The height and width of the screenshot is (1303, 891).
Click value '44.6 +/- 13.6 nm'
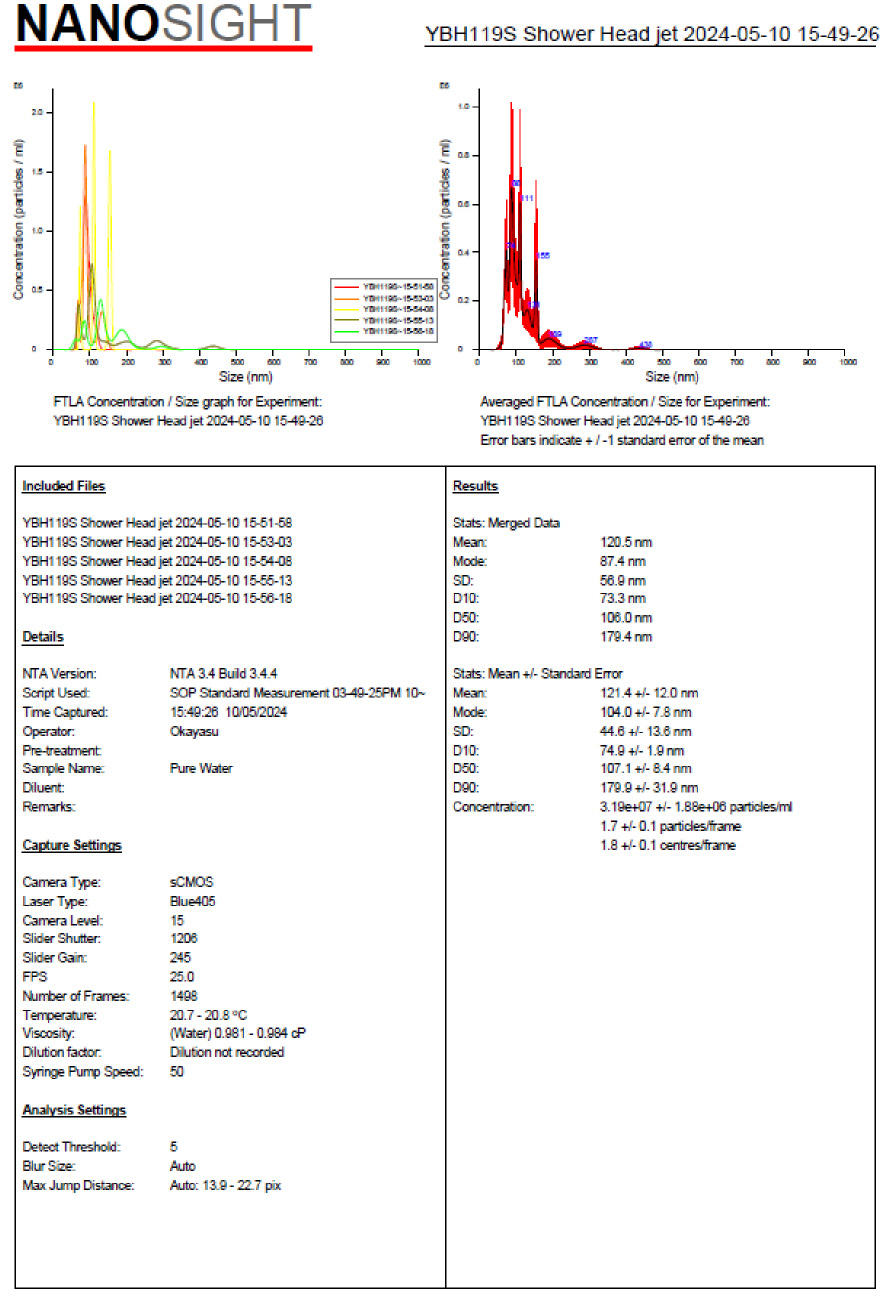click(646, 731)
